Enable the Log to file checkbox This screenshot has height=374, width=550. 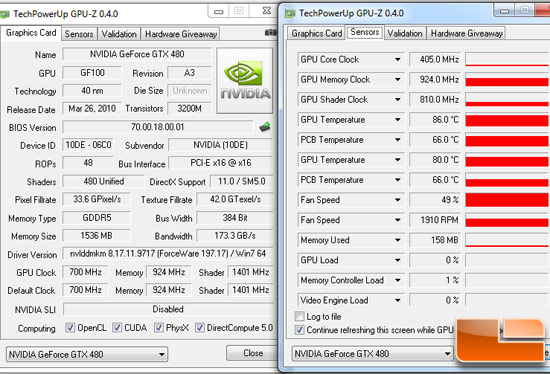(299, 316)
